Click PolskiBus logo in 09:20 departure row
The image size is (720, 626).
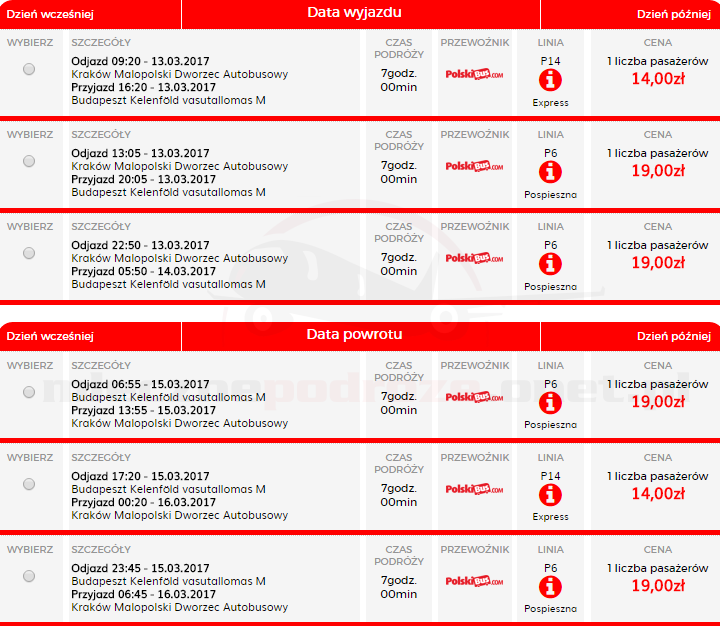[474, 74]
